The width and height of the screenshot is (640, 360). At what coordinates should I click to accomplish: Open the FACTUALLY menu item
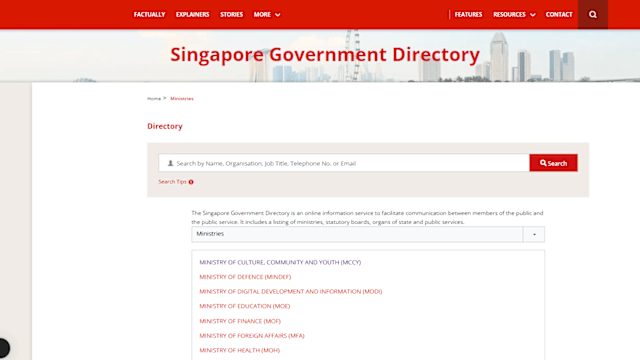click(x=149, y=15)
